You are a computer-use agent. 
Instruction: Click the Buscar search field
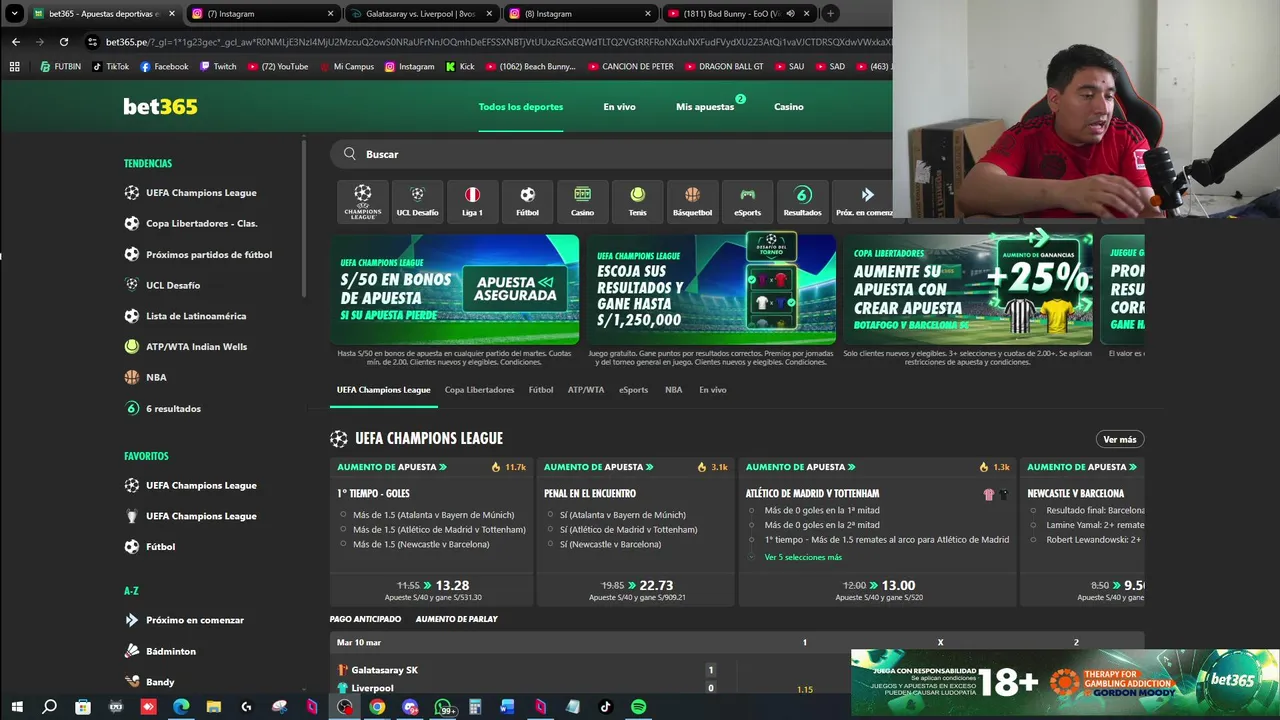tap(612, 154)
